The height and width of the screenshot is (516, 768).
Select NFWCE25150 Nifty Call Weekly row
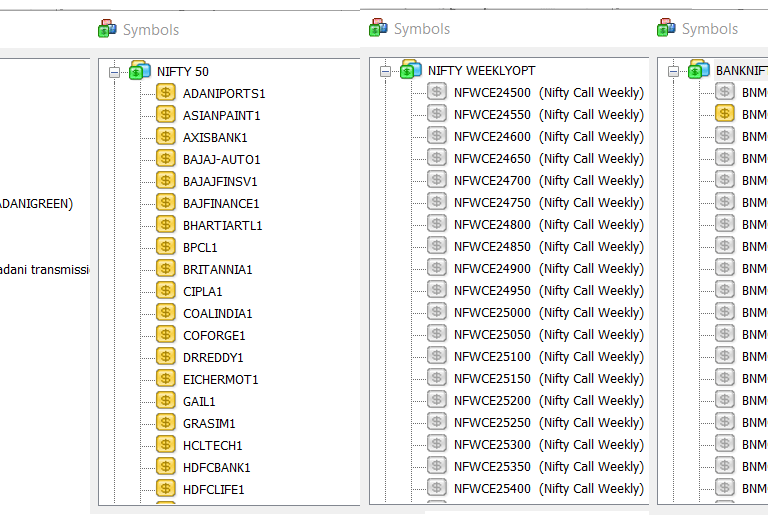[x=549, y=379]
